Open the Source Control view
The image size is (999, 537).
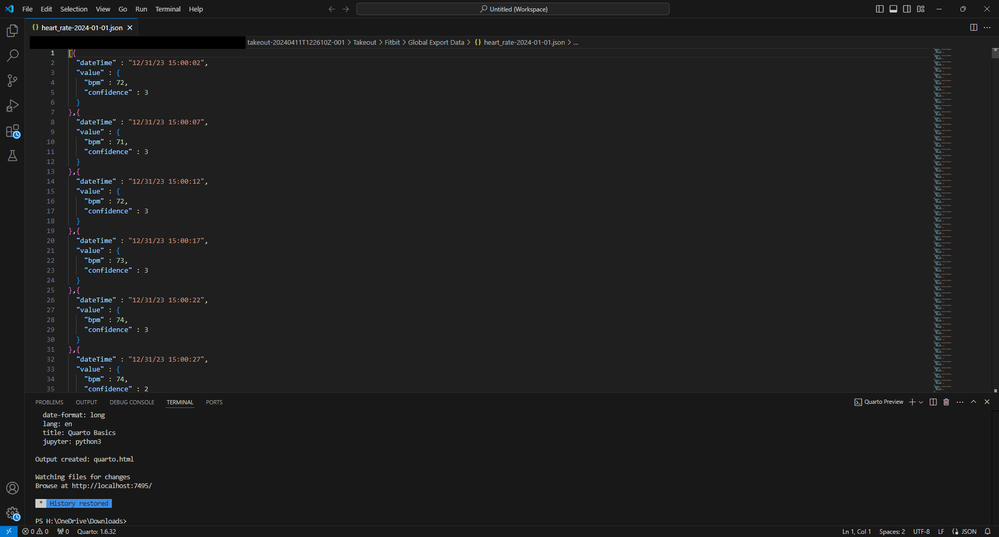click(13, 81)
